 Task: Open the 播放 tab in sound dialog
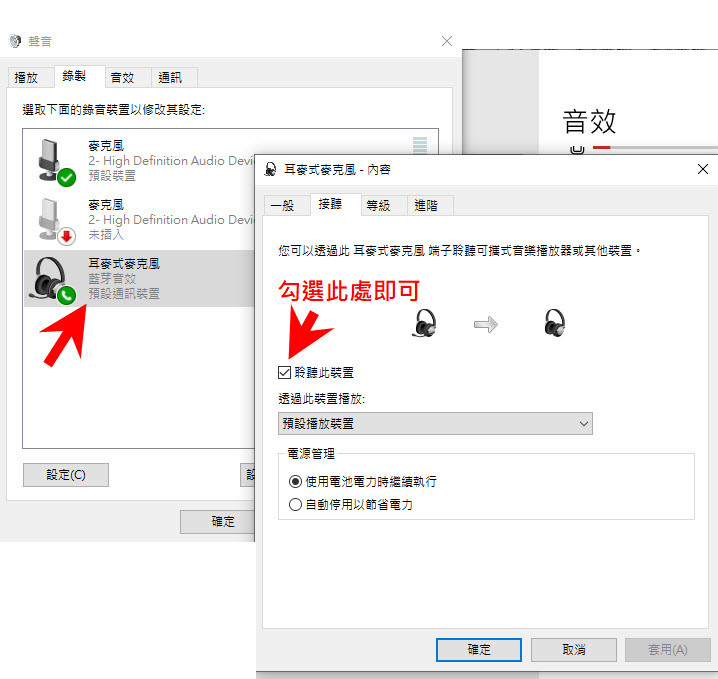pos(26,77)
